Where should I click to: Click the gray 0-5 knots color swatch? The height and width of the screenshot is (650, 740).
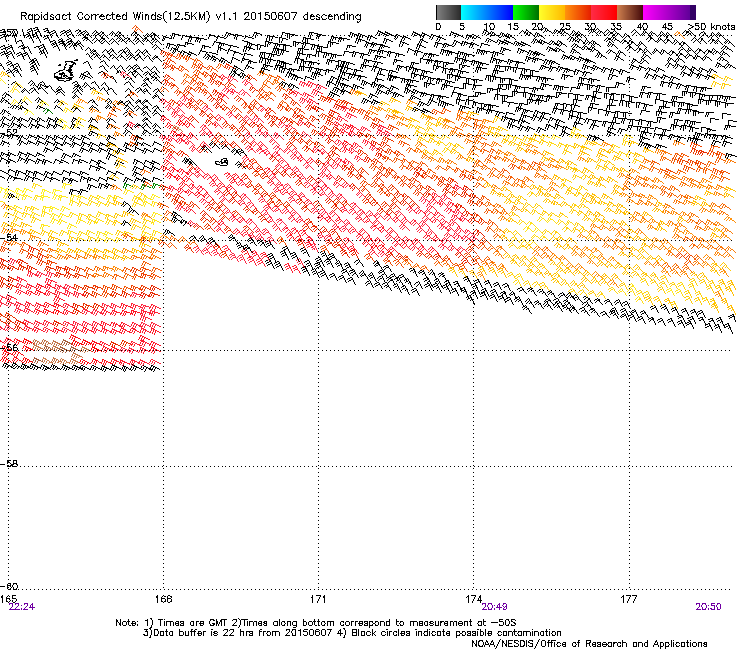coord(448,12)
